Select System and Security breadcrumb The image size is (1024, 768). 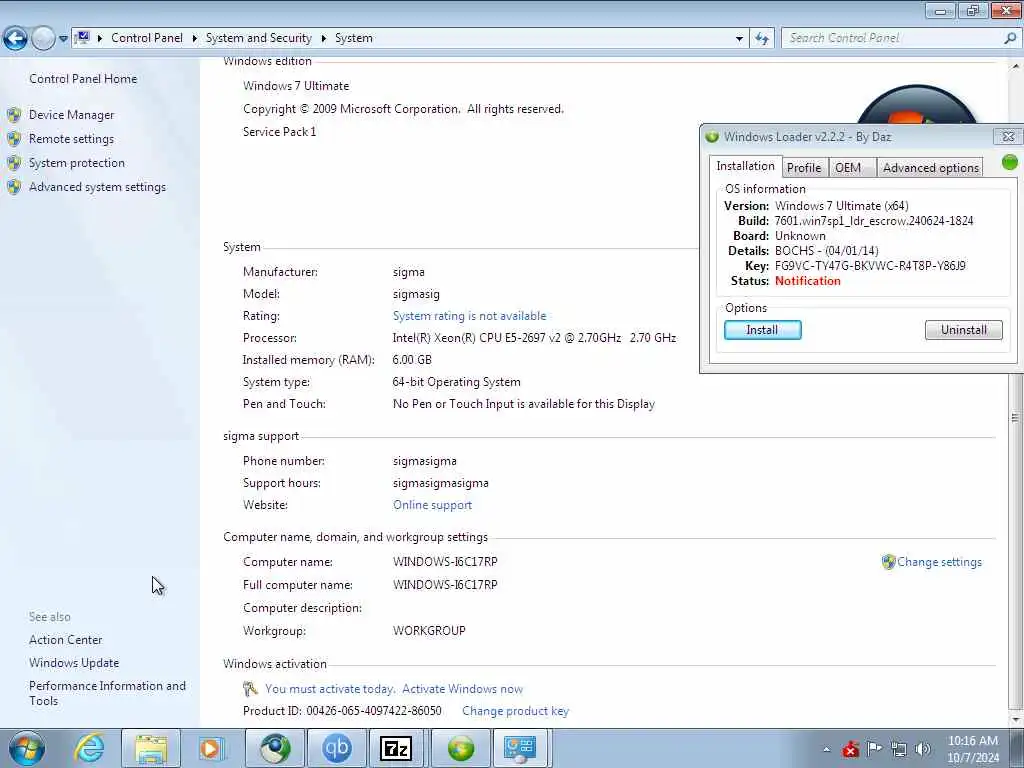tap(259, 38)
